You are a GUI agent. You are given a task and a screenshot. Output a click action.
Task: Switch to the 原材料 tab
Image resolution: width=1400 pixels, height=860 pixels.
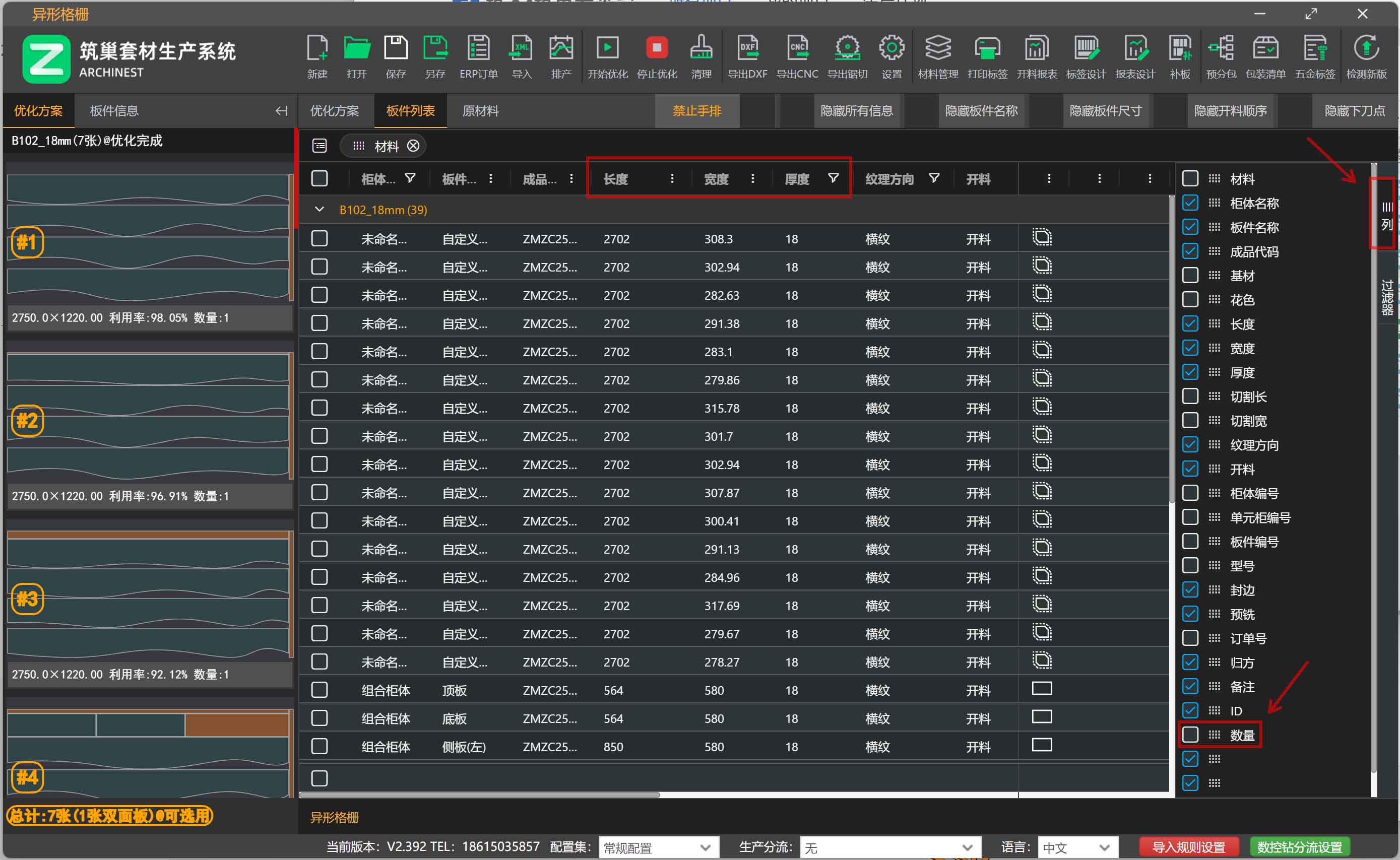tap(480, 111)
